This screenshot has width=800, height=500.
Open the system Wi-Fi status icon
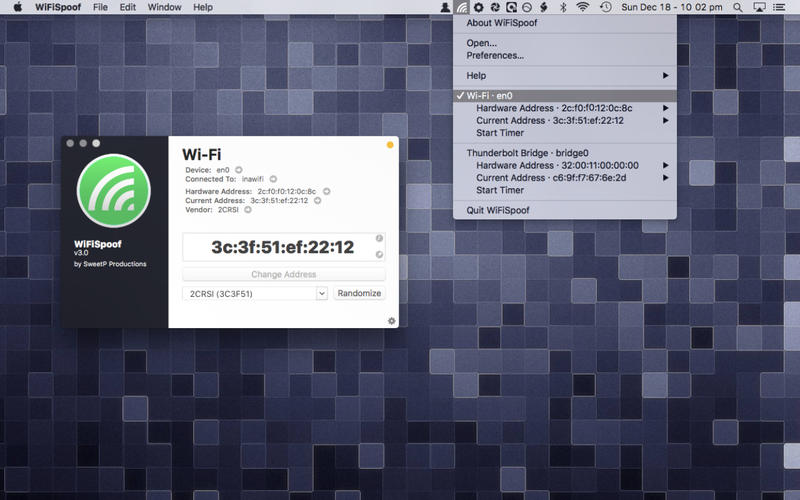pyautogui.click(x=582, y=7)
